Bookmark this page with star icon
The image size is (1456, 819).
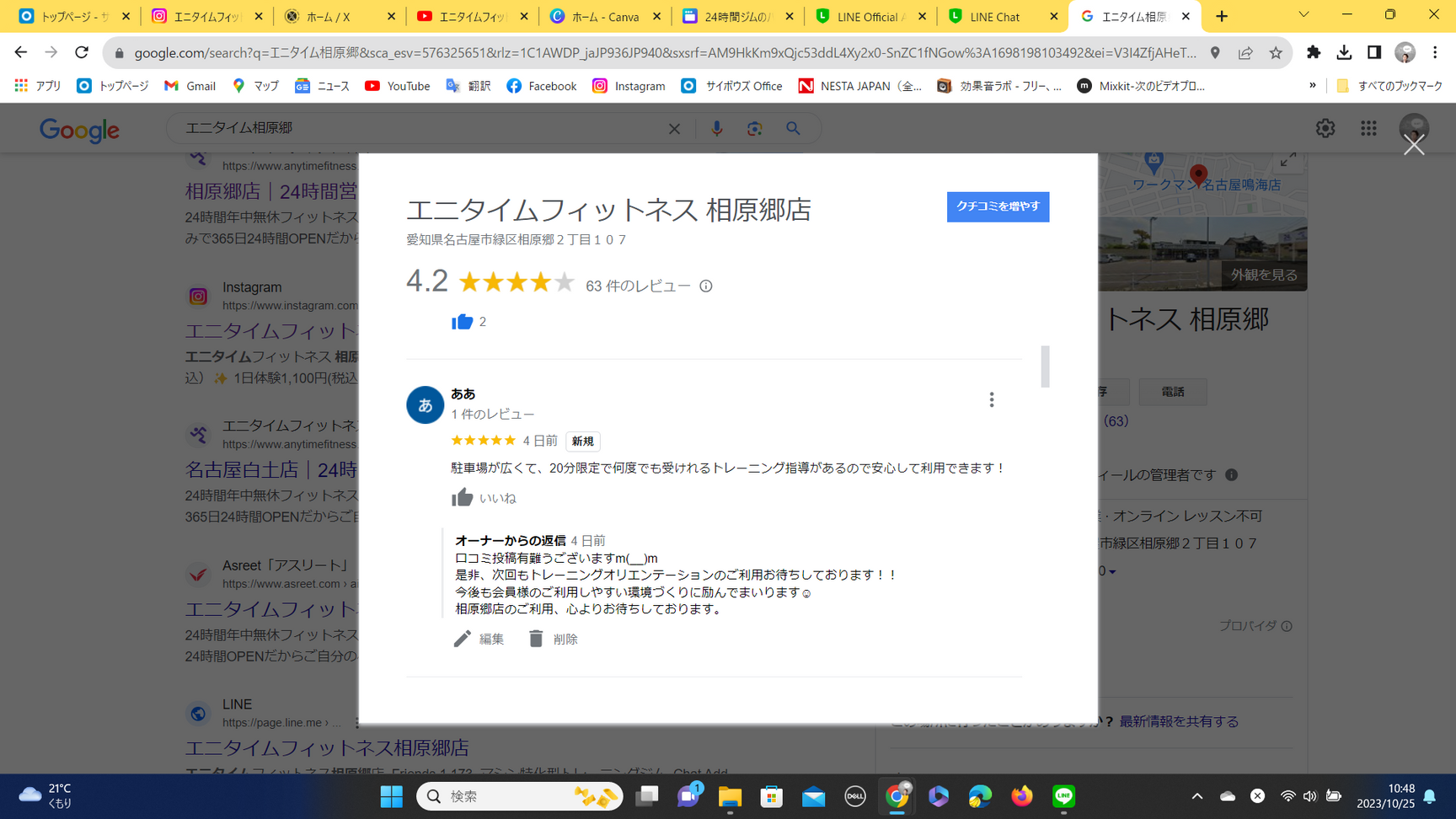coord(1276,52)
